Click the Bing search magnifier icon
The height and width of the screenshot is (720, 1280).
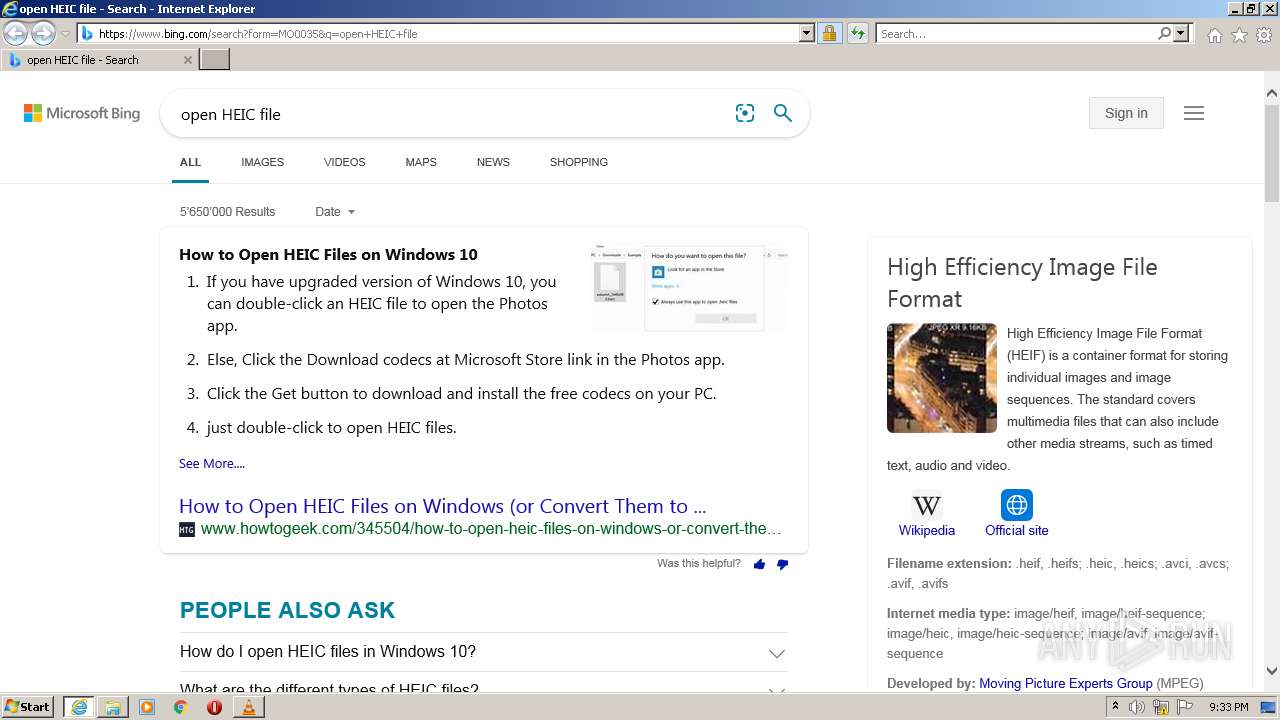click(x=783, y=113)
